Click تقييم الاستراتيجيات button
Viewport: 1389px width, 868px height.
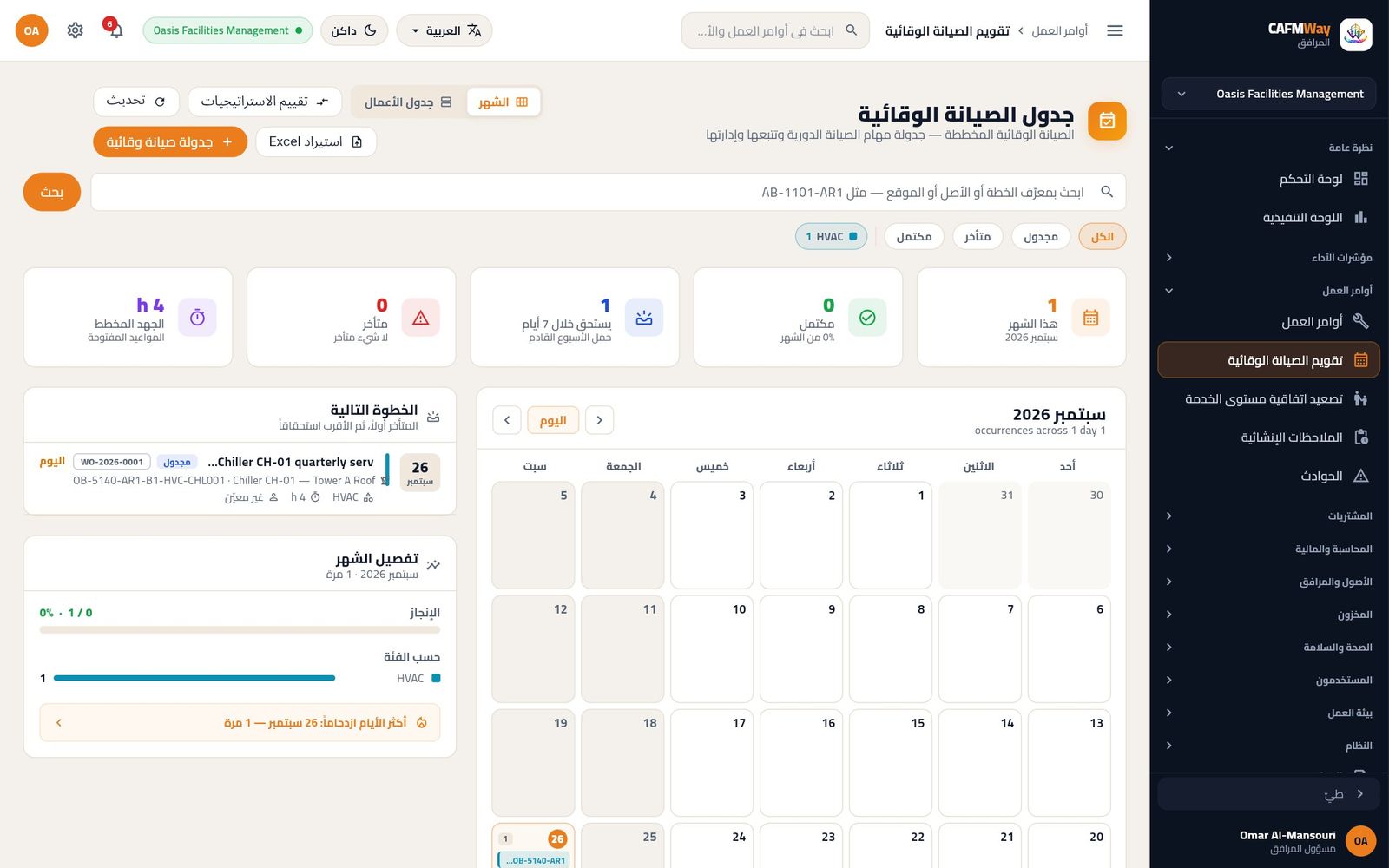pyautogui.click(x=266, y=102)
